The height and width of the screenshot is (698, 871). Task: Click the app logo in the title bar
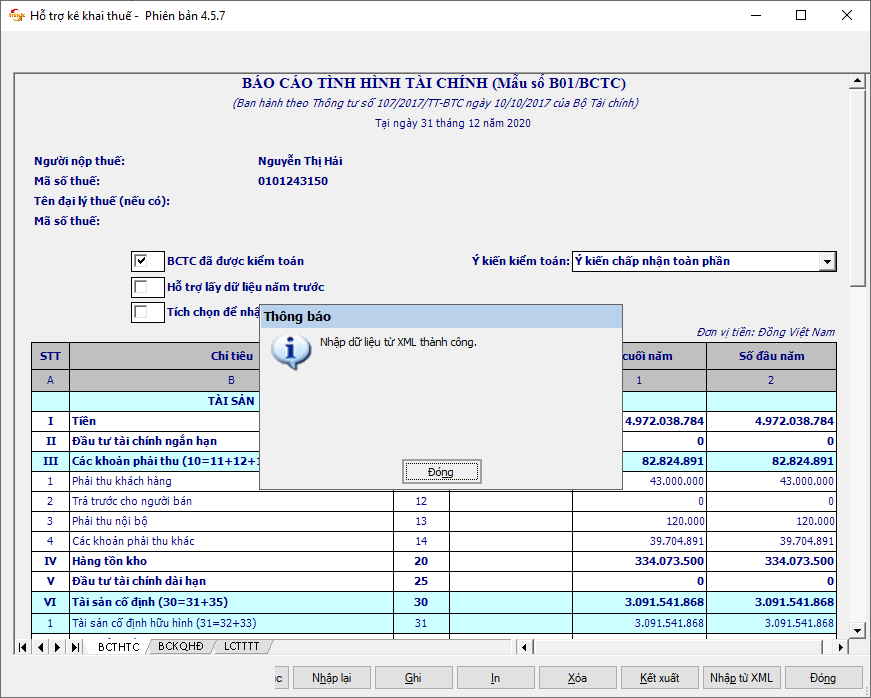[16, 16]
